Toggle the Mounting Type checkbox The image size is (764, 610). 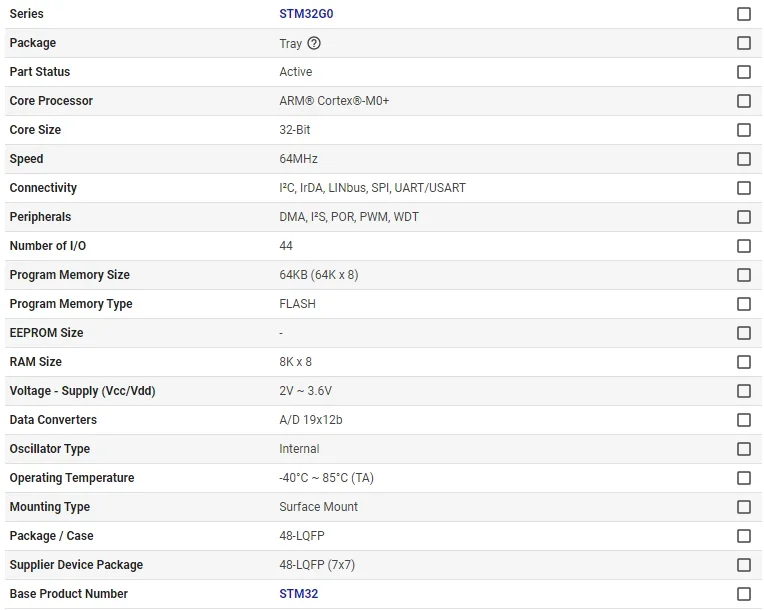pyautogui.click(x=744, y=507)
